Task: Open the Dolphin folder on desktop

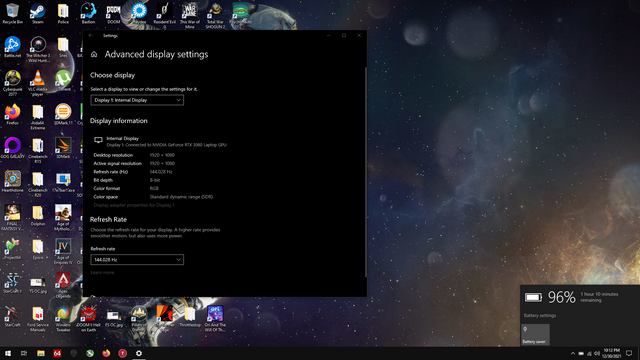Action: click(38, 215)
